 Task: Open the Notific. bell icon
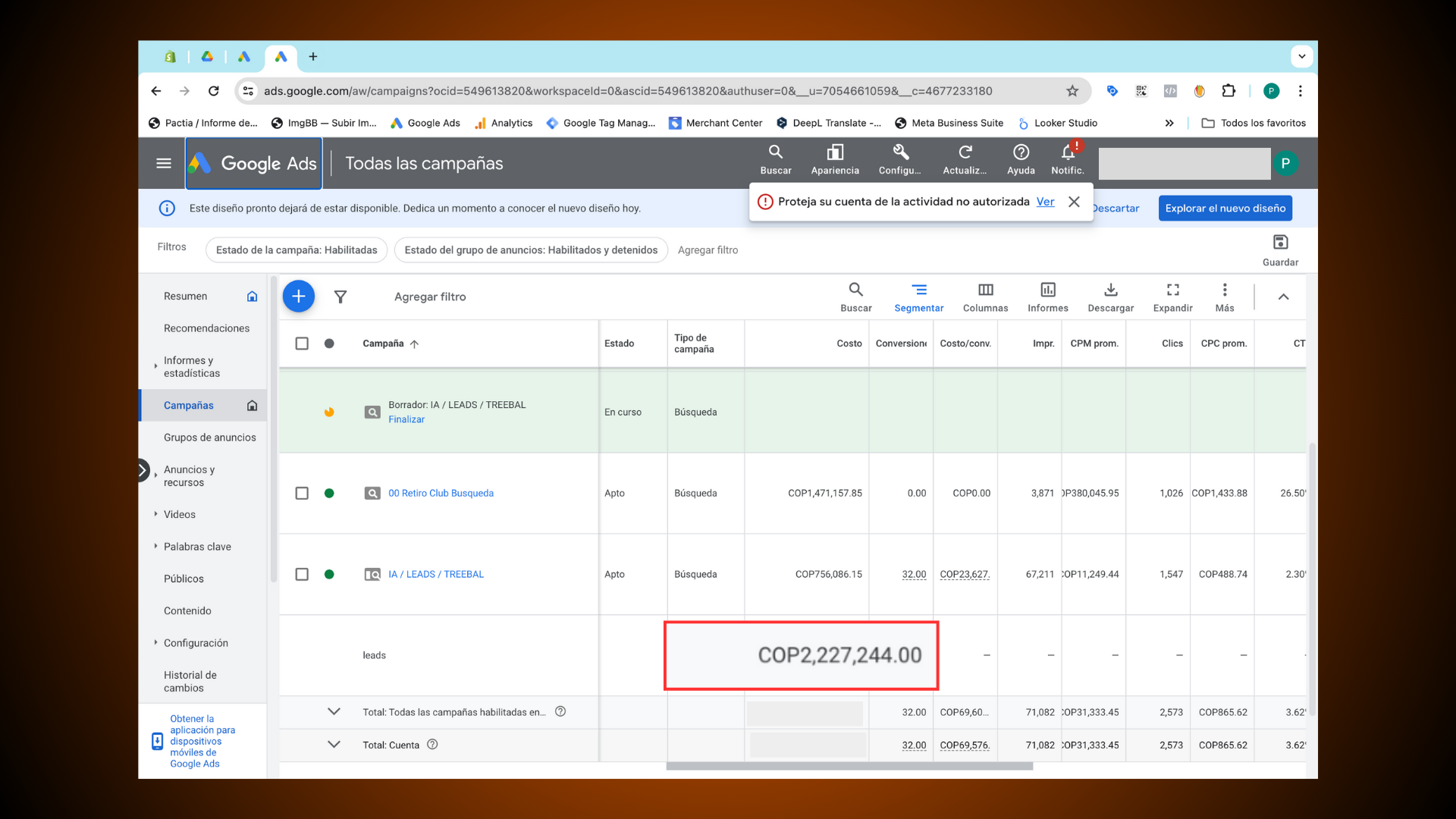click(x=1067, y=153)
